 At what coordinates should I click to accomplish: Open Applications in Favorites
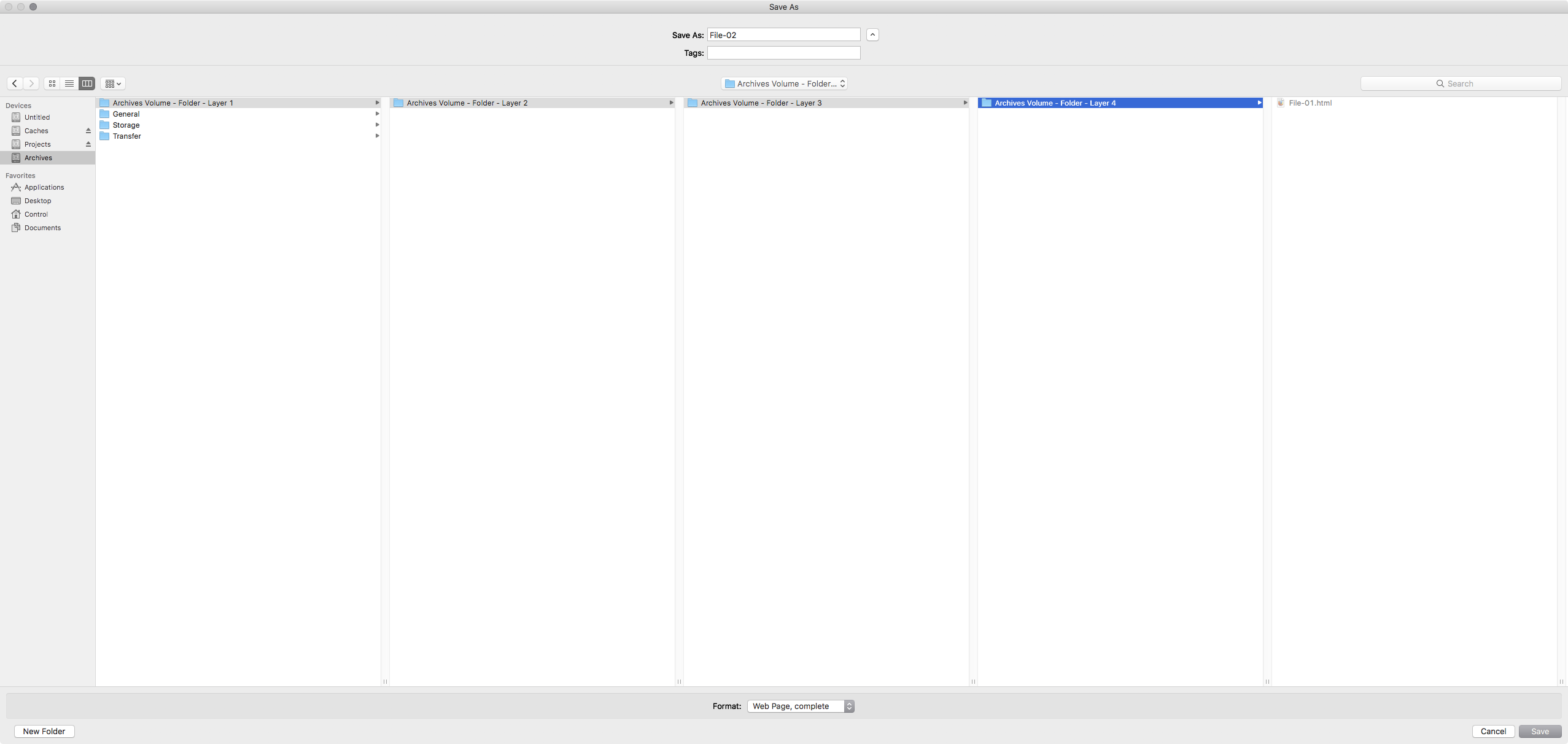[48, 187]
